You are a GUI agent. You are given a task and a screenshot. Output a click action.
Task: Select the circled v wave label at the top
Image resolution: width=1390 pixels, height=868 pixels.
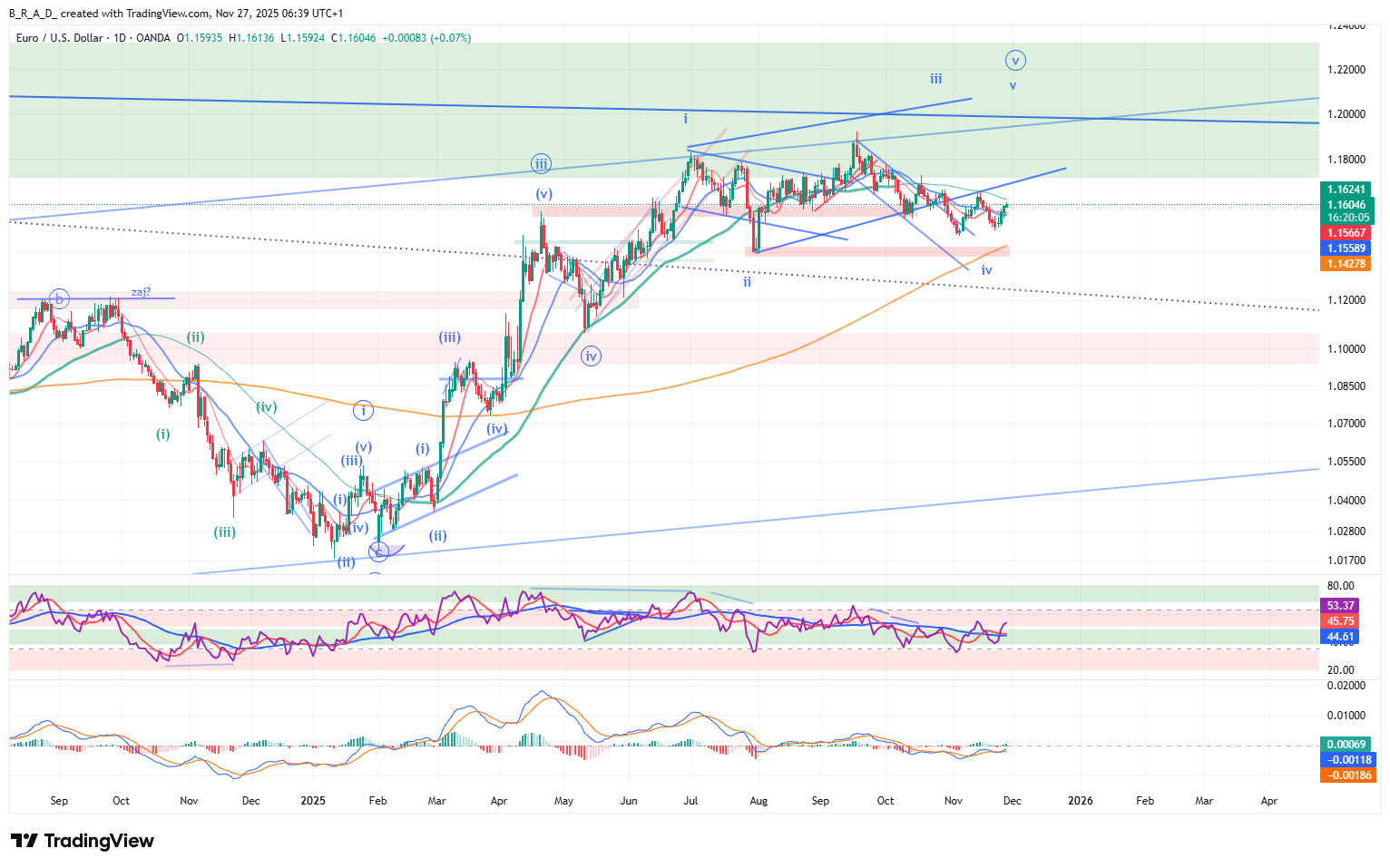click(1015, 61)
